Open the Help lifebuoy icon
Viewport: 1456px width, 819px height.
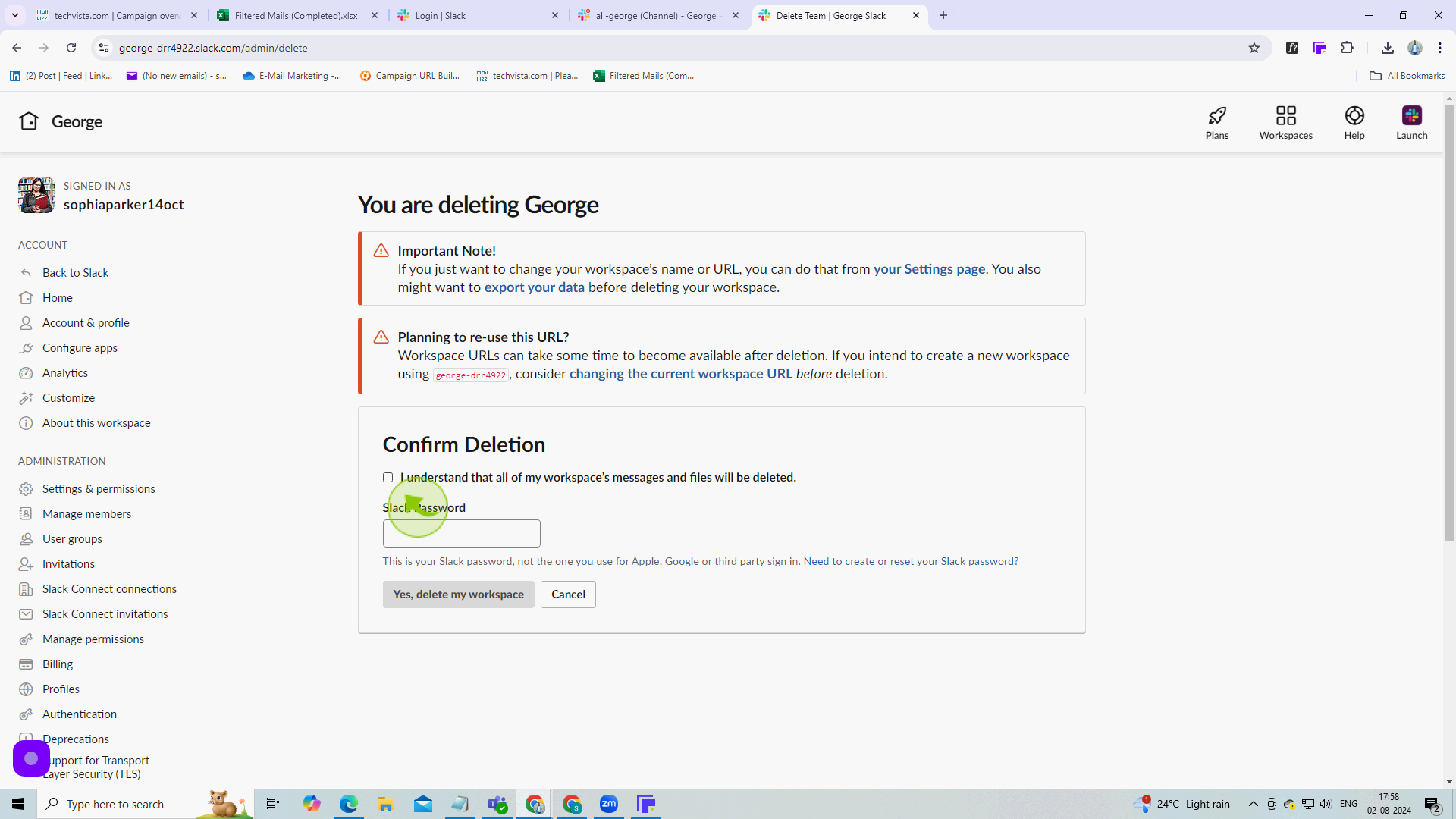pyautogui.click(x=1354, y=122)
